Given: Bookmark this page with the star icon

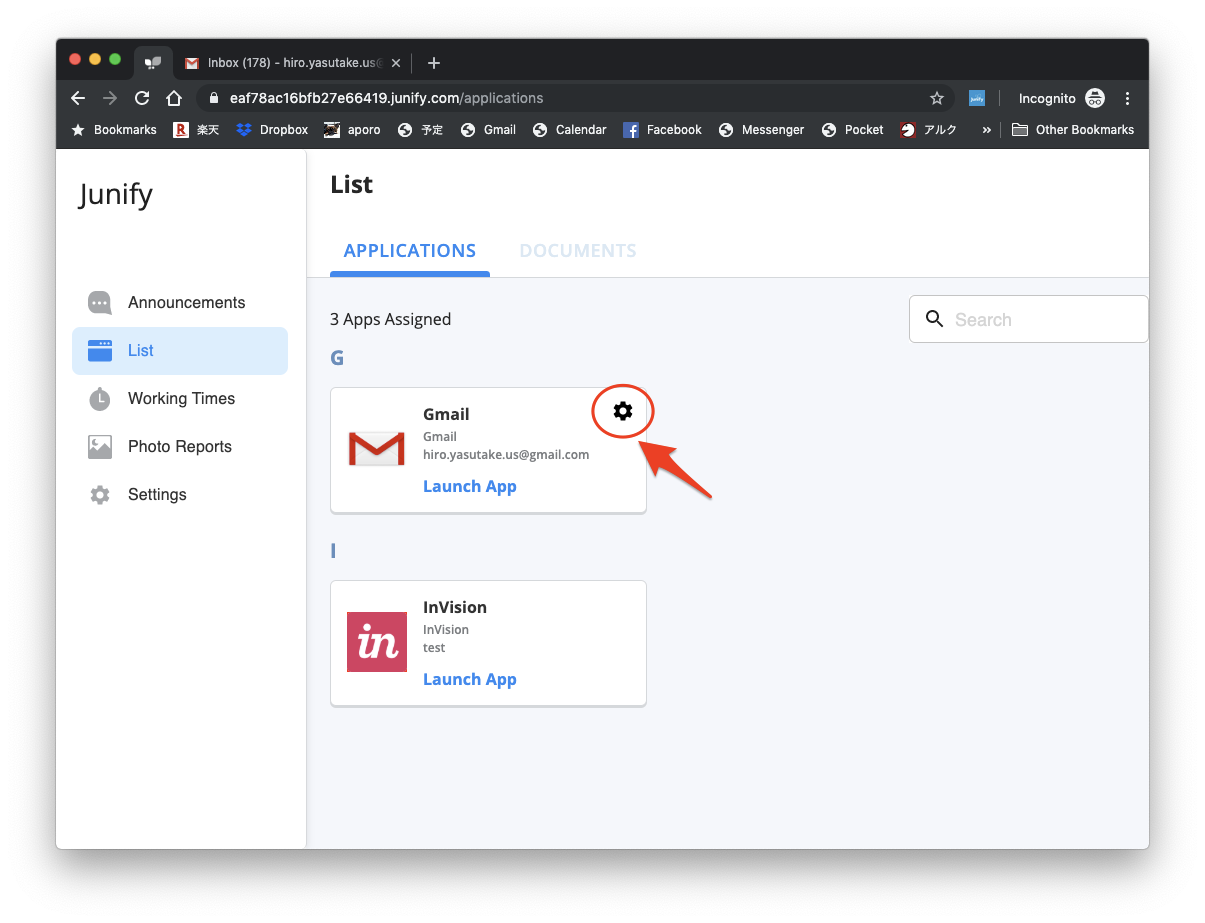Looking at the screenshot, I should point(937,98).
